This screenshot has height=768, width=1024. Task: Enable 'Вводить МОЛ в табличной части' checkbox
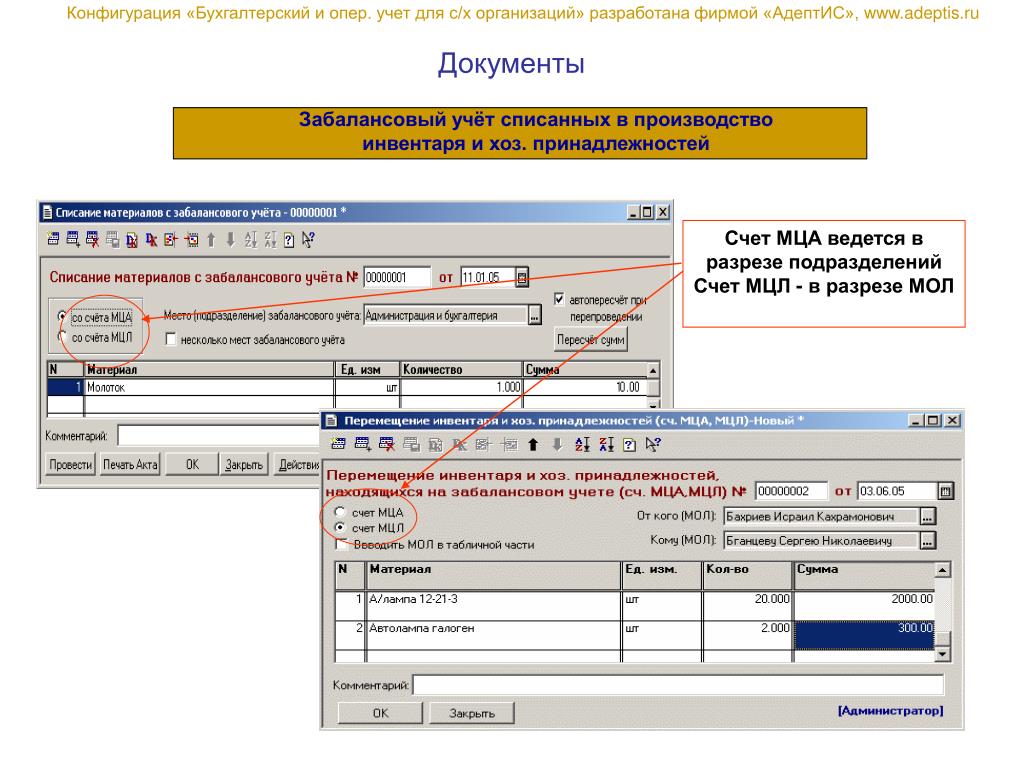[340, 544]
